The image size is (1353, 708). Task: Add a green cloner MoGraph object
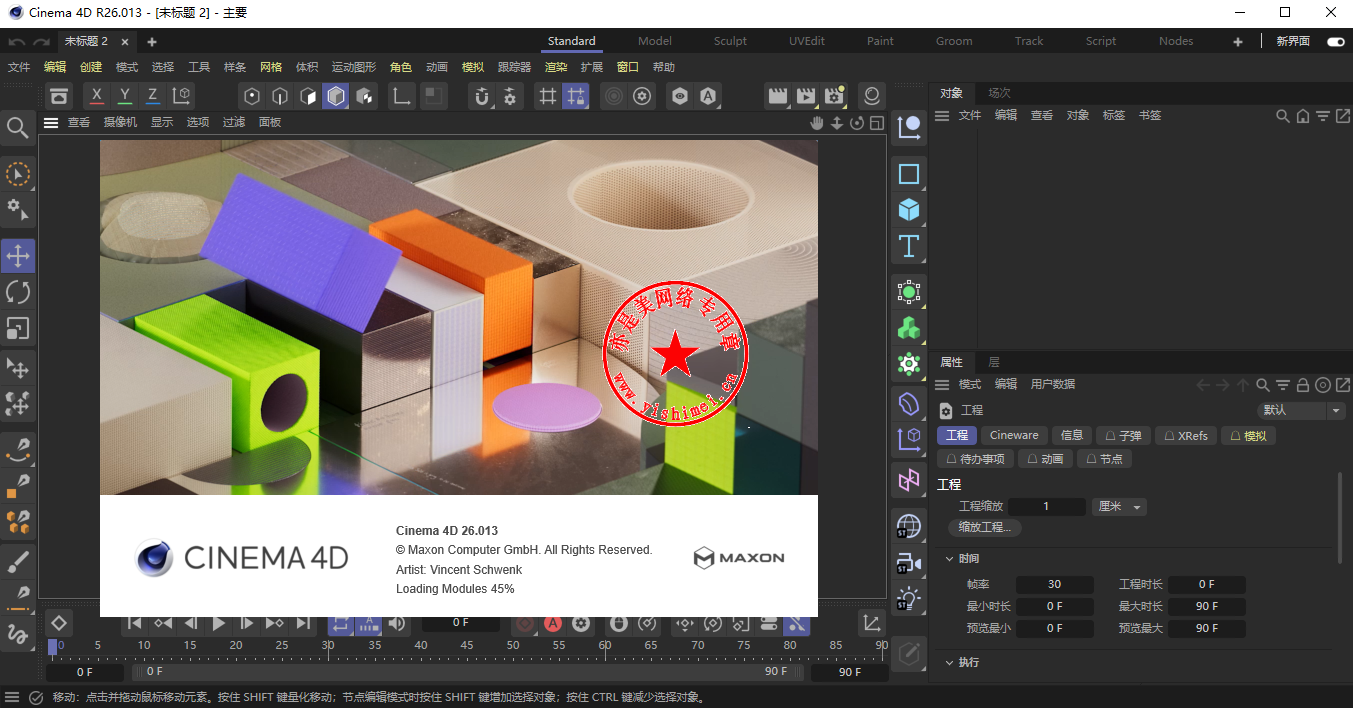click(909, 328)
